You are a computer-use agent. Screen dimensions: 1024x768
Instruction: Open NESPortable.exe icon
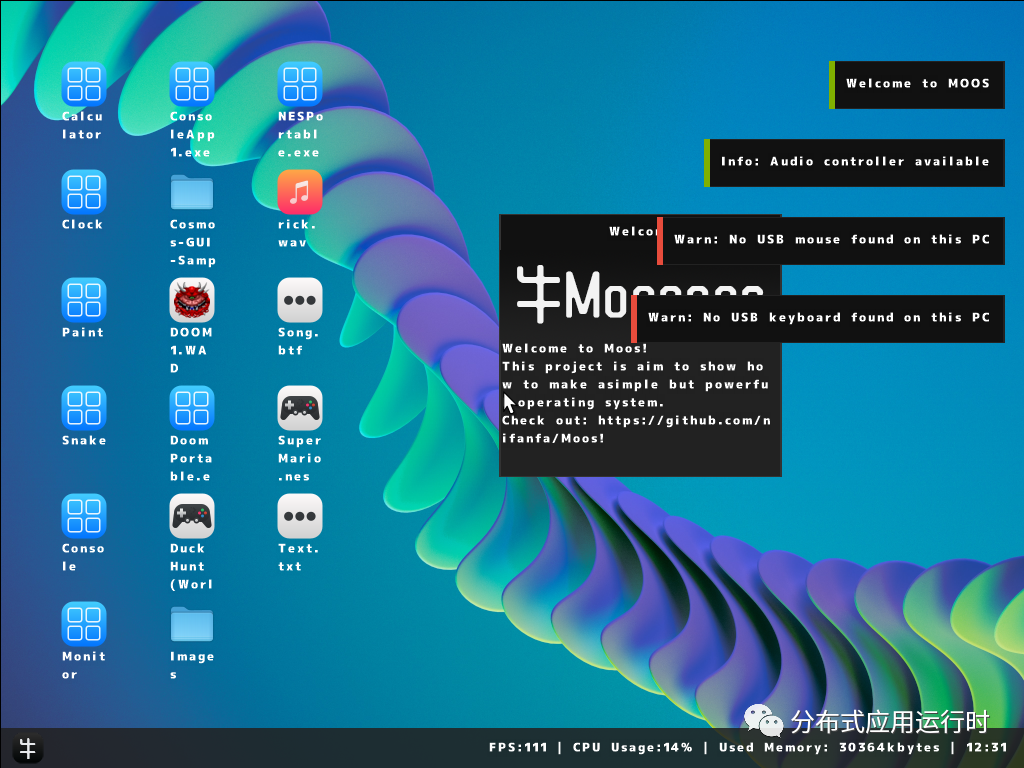coord(300,84)
